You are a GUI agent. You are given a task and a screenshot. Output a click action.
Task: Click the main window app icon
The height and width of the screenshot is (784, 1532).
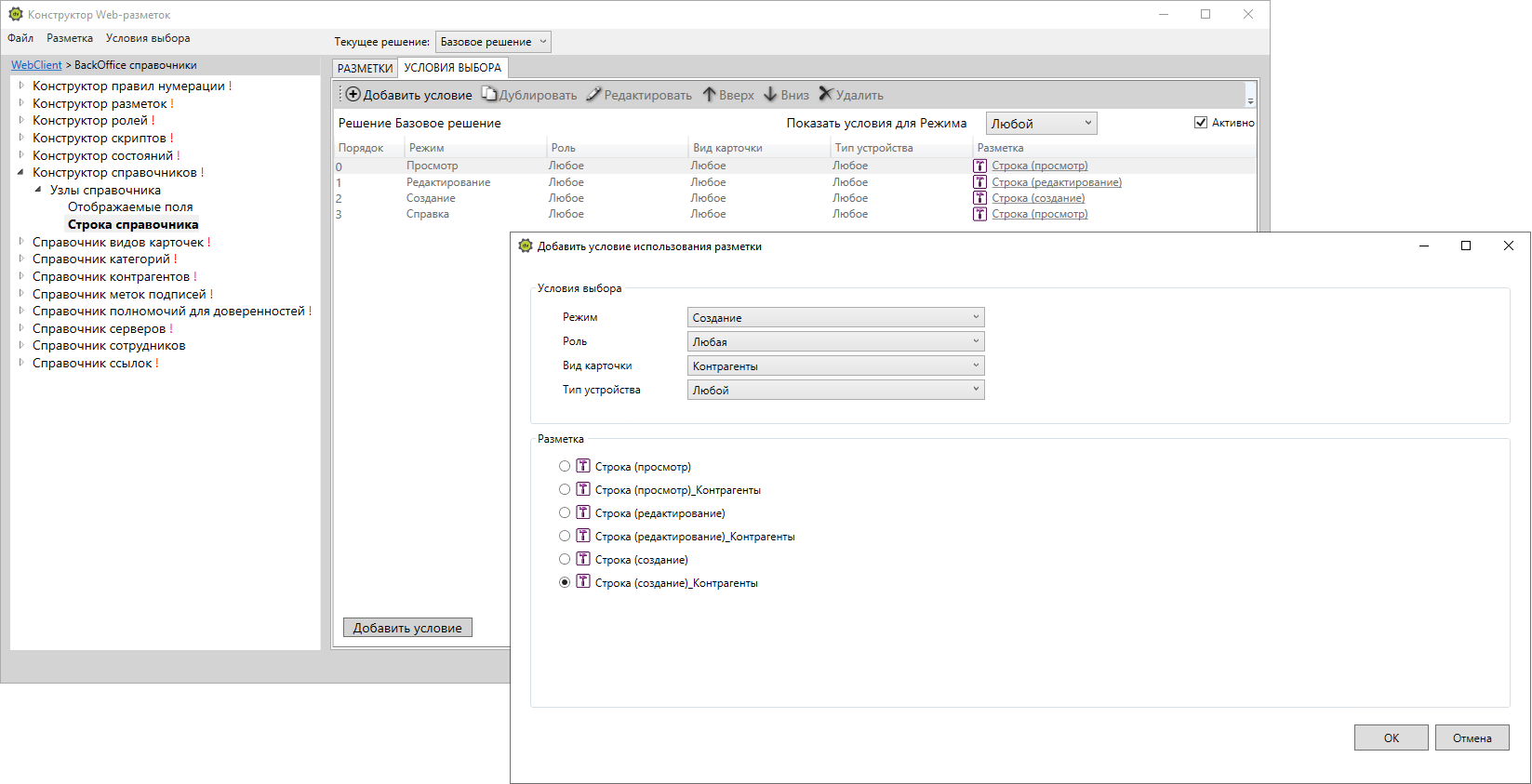(x=16, y=14)
